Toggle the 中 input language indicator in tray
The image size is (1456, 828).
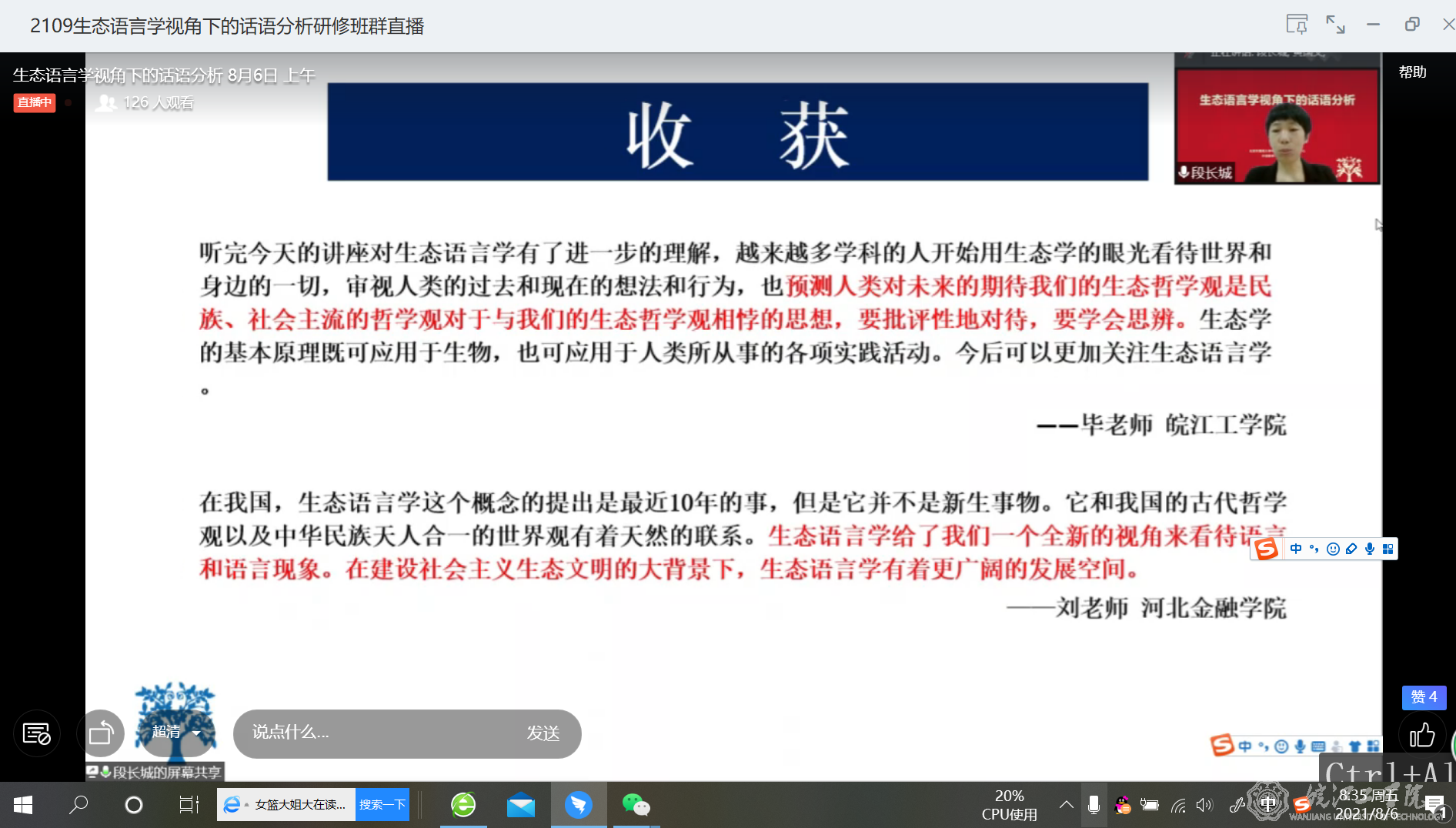[1267, 805]
